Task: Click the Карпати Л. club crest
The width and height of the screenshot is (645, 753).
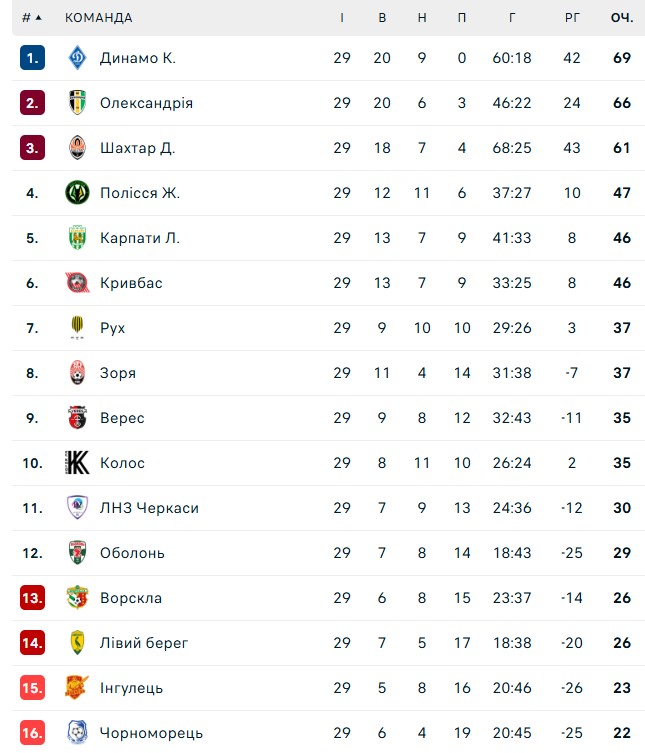Action: pos(78,238)
